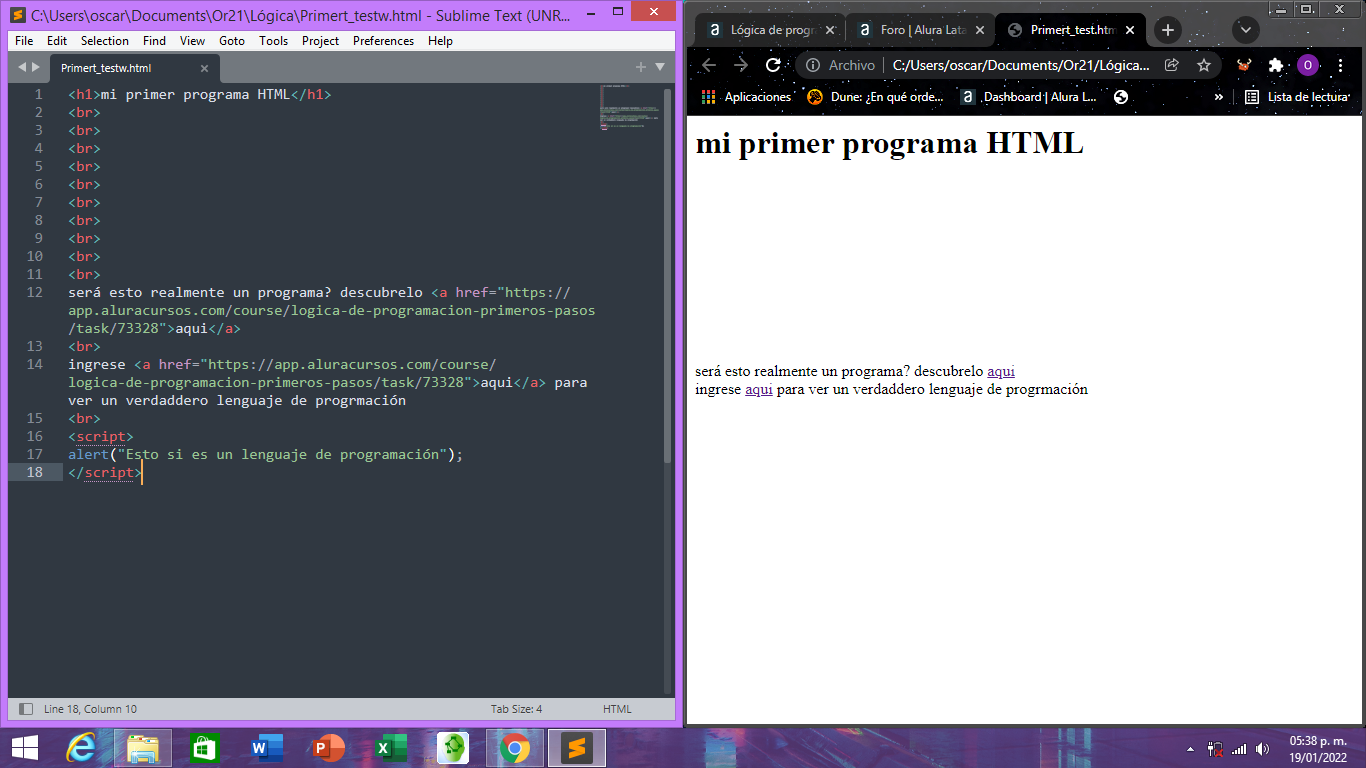Image resolution: width=1366 pixels, height=768 pixels.
Task: Open the Tab Size: 4 selector
Action: (516, 709)
